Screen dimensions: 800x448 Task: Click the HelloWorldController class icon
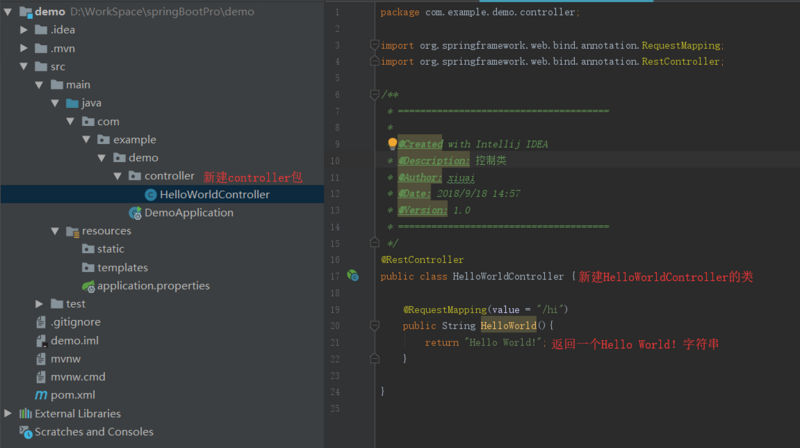(x=150, y=195)
